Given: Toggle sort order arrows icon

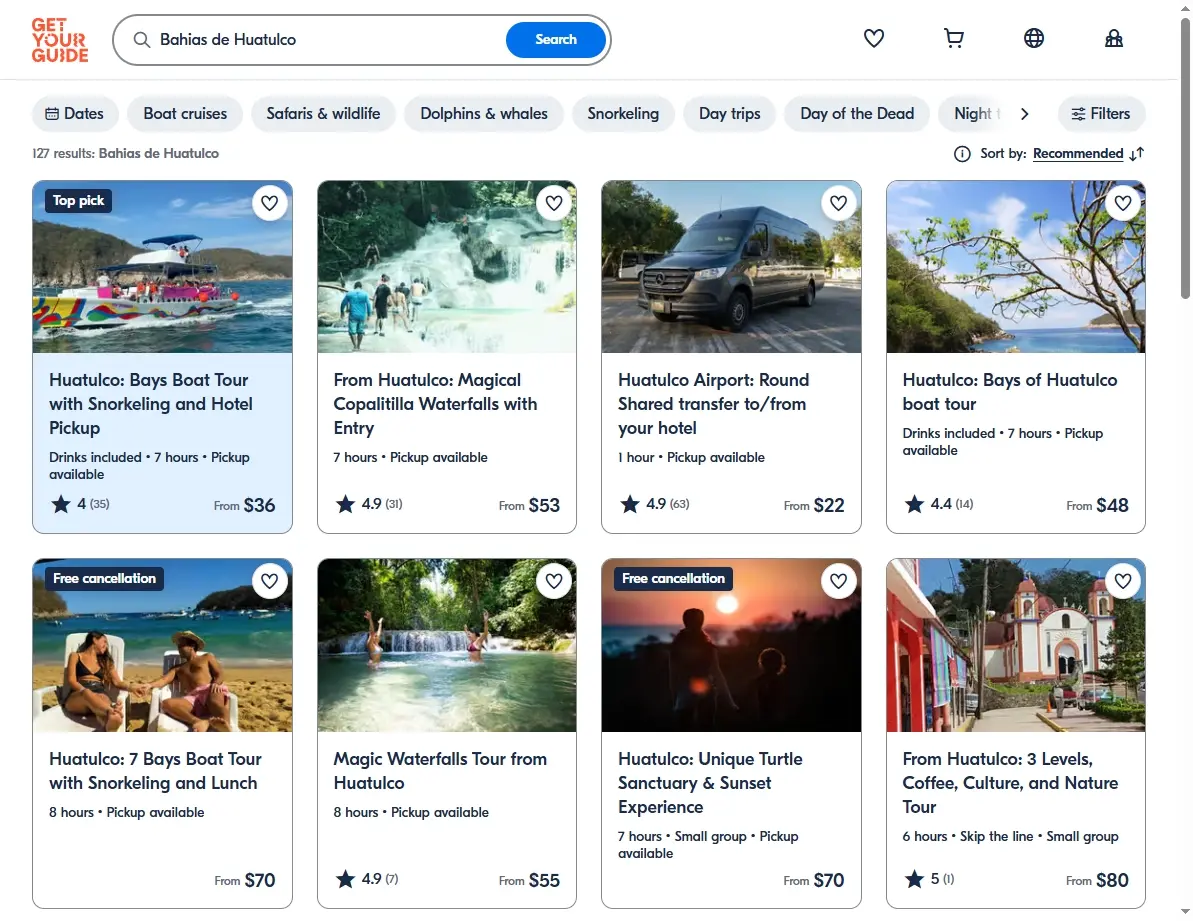Looking at the screenshot, I should pos(1137,154).
